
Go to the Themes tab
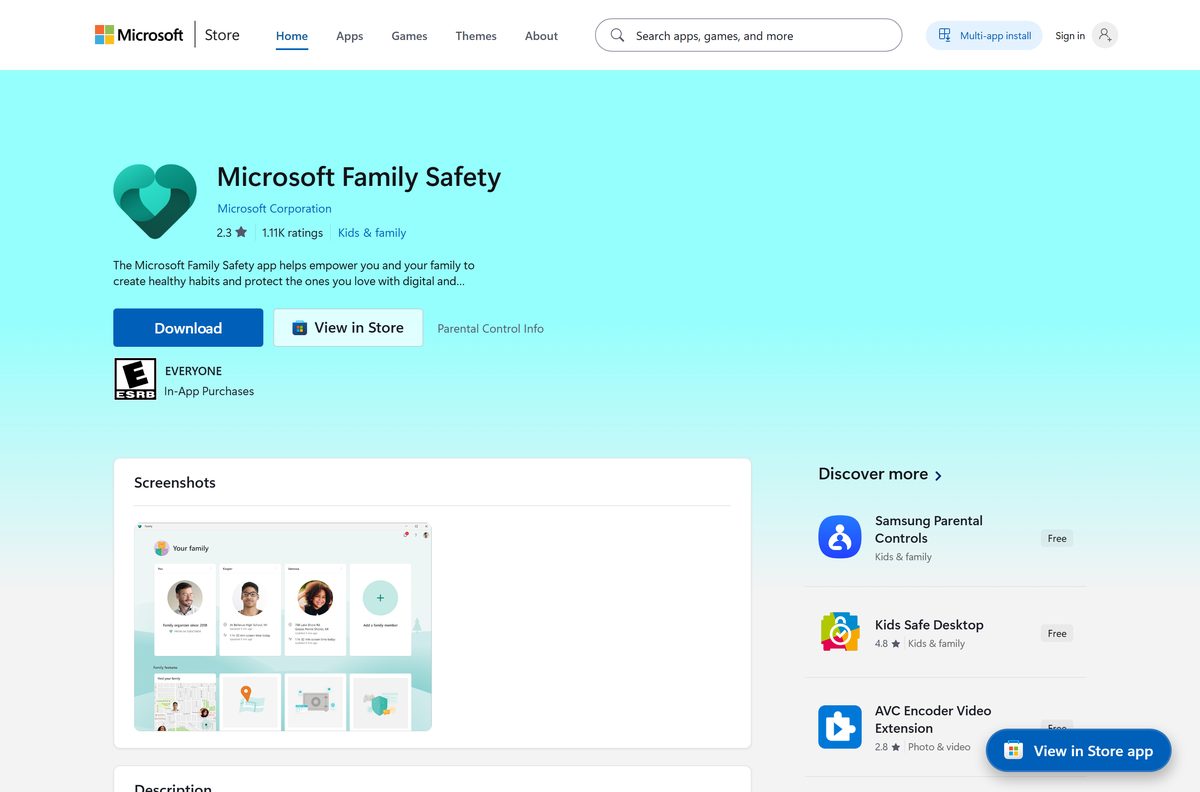point(476,36)
